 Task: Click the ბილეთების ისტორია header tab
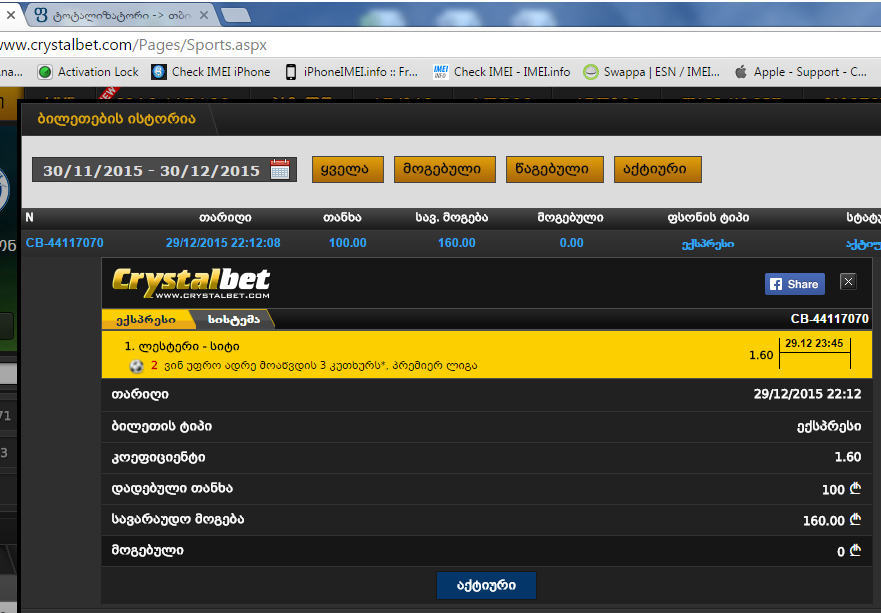click(116, 119)
